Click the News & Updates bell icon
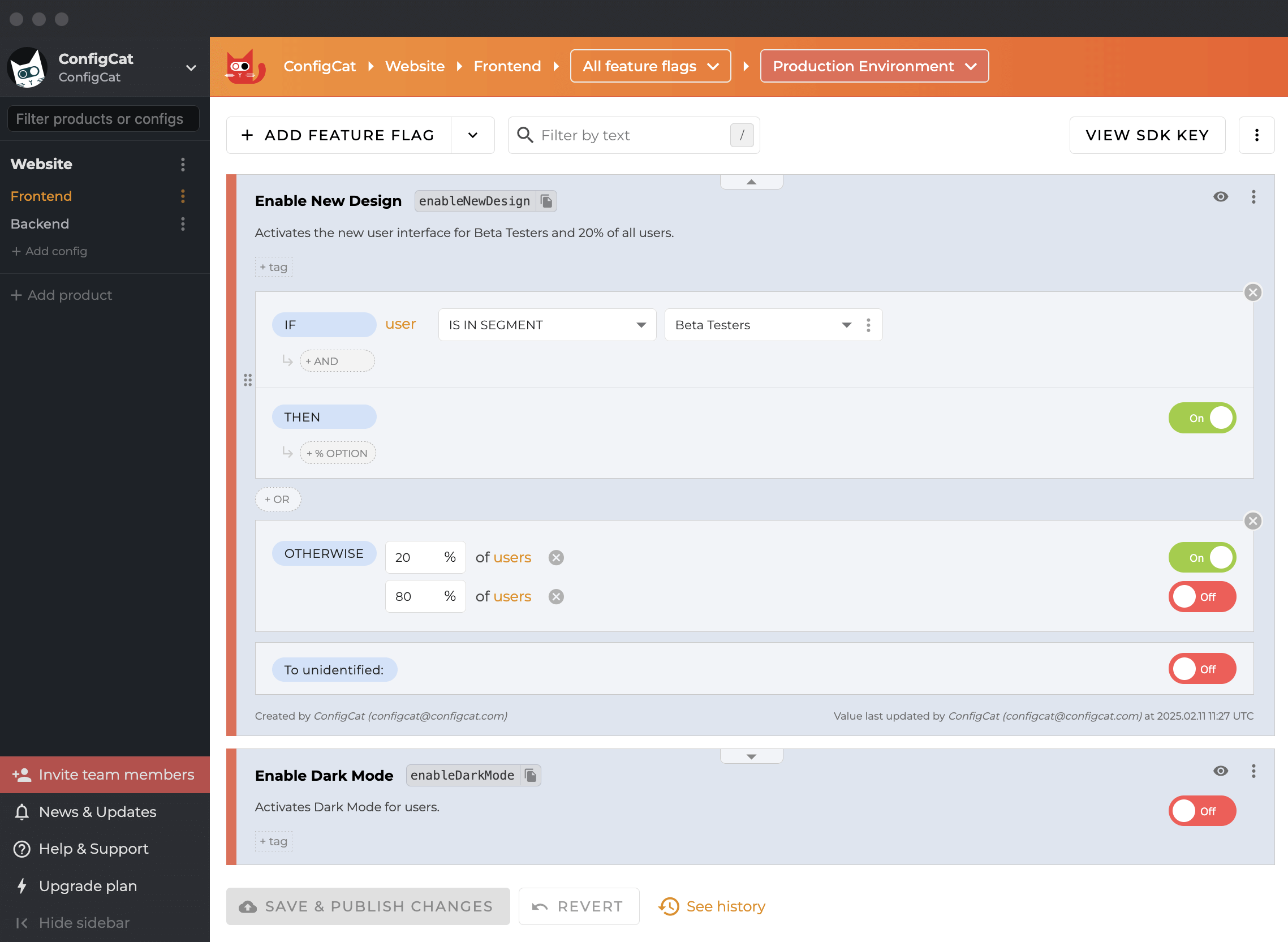The image size is (1288, 942). [x=21, y=811]
